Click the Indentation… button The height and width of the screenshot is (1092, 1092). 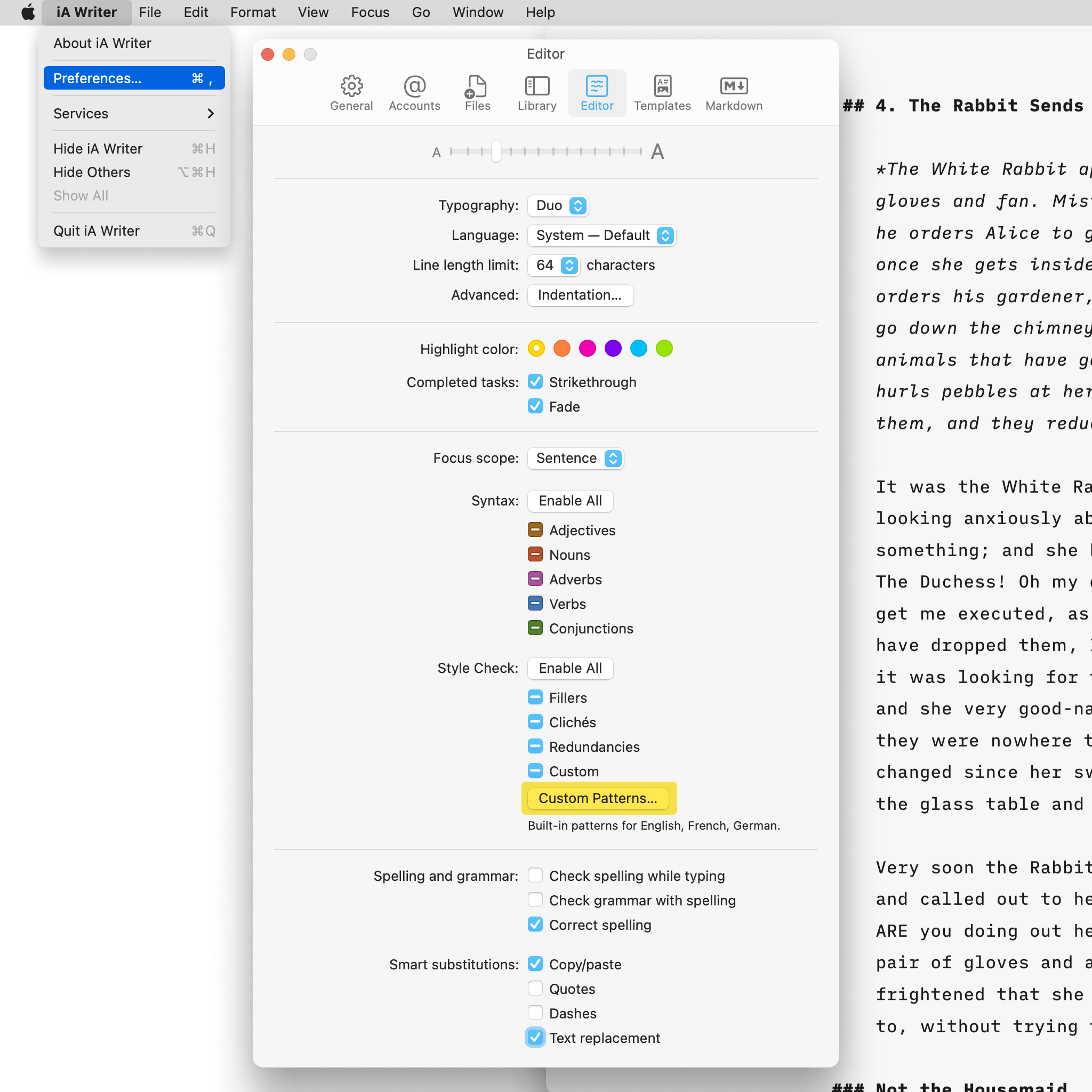click(580, 295)
